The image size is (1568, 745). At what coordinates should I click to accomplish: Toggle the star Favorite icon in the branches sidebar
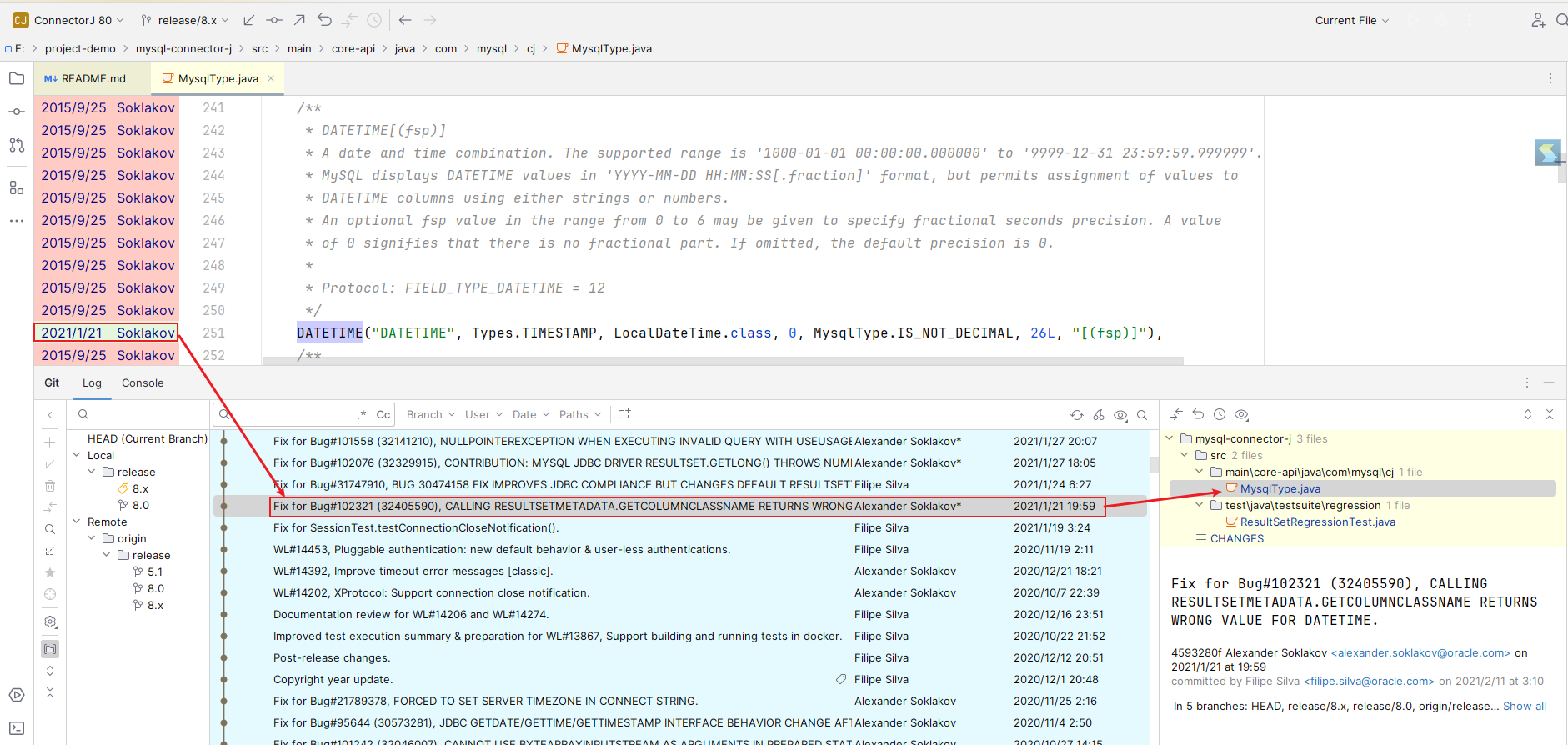[x=50, y=572]
